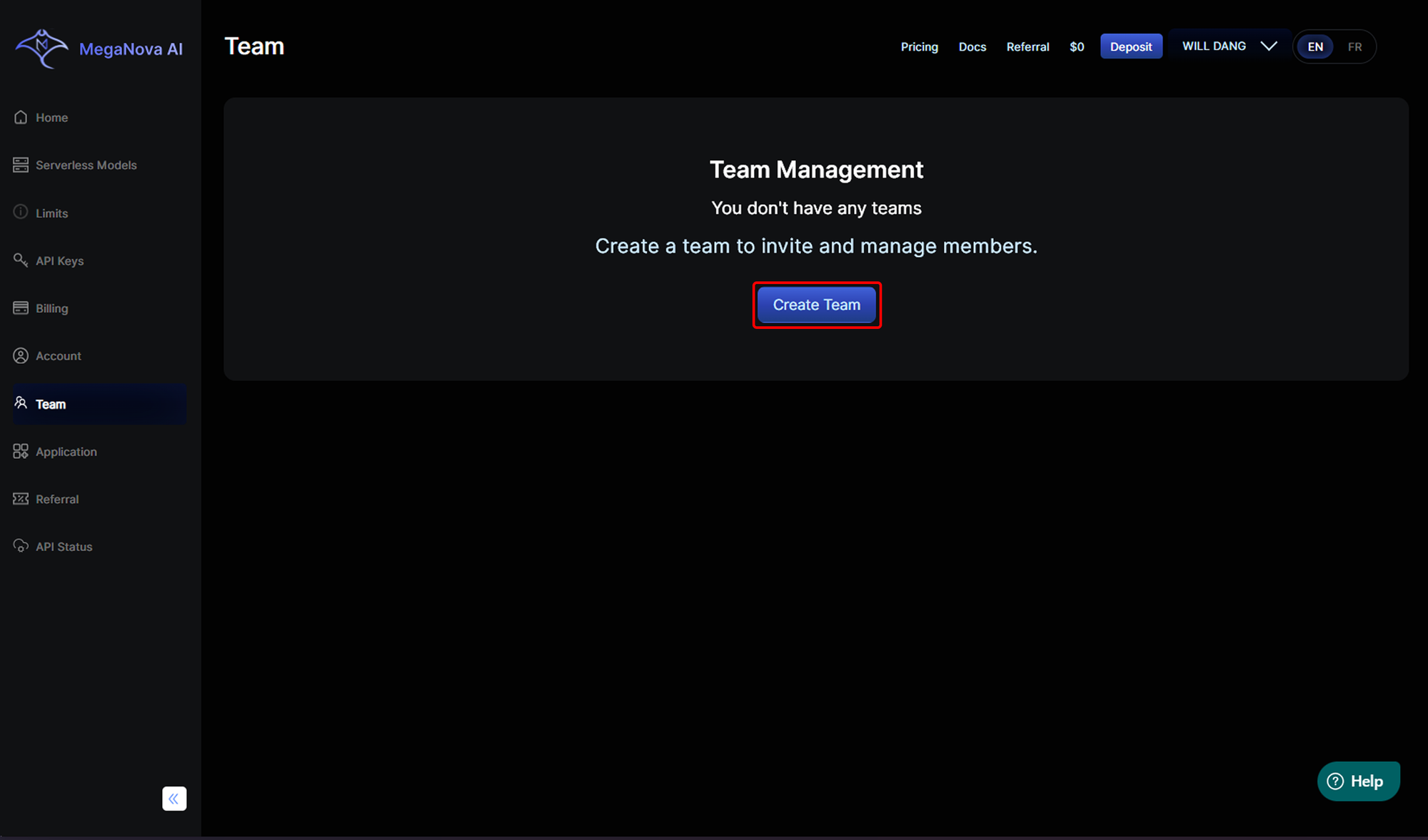This screenshot has height=840, width=1428.
Task: Switch language to EN
Action: (x=1315, y=47)
